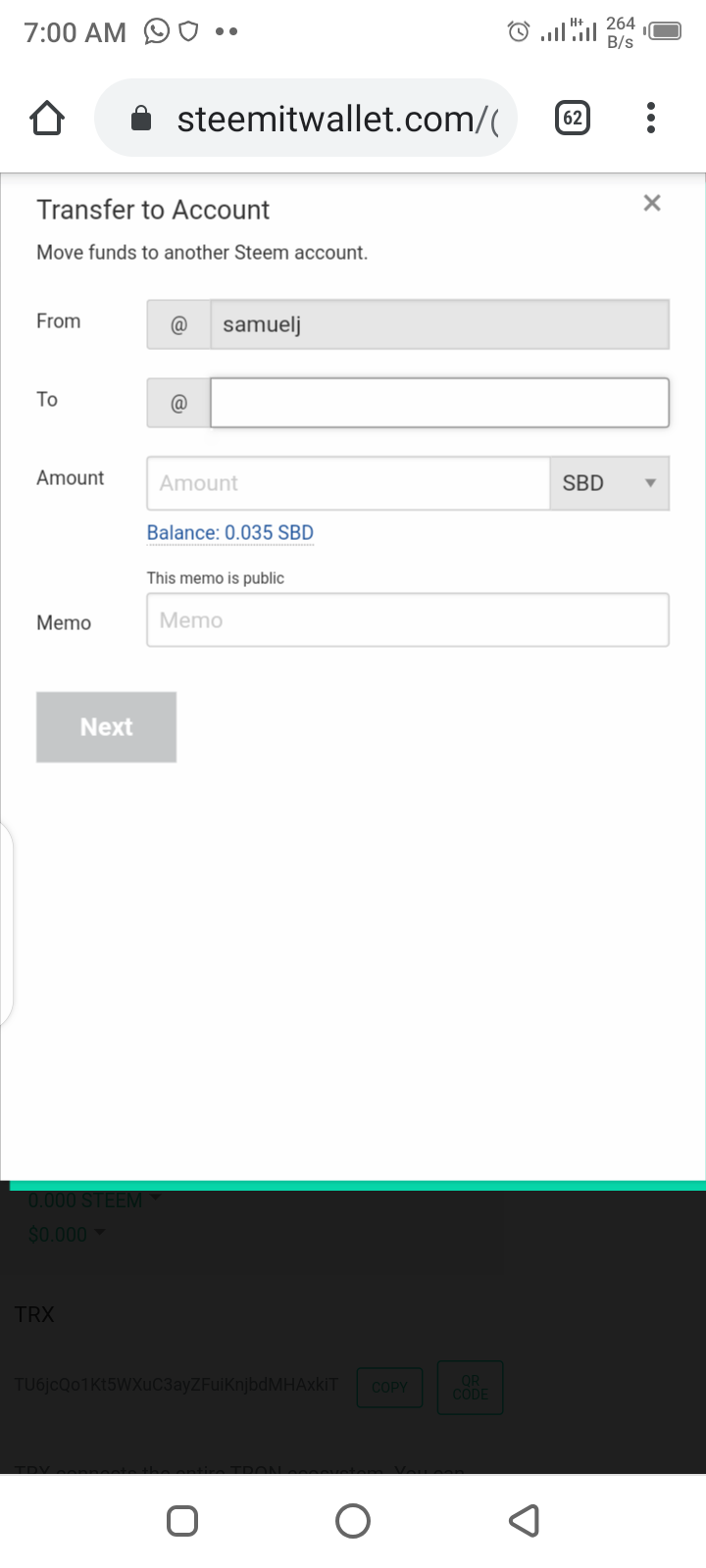The width and height of the screenshot is (706, 1568).
Task: Click the TRX address text TU6jcQo1Kt5...
Action: [x=176, y=1385]
